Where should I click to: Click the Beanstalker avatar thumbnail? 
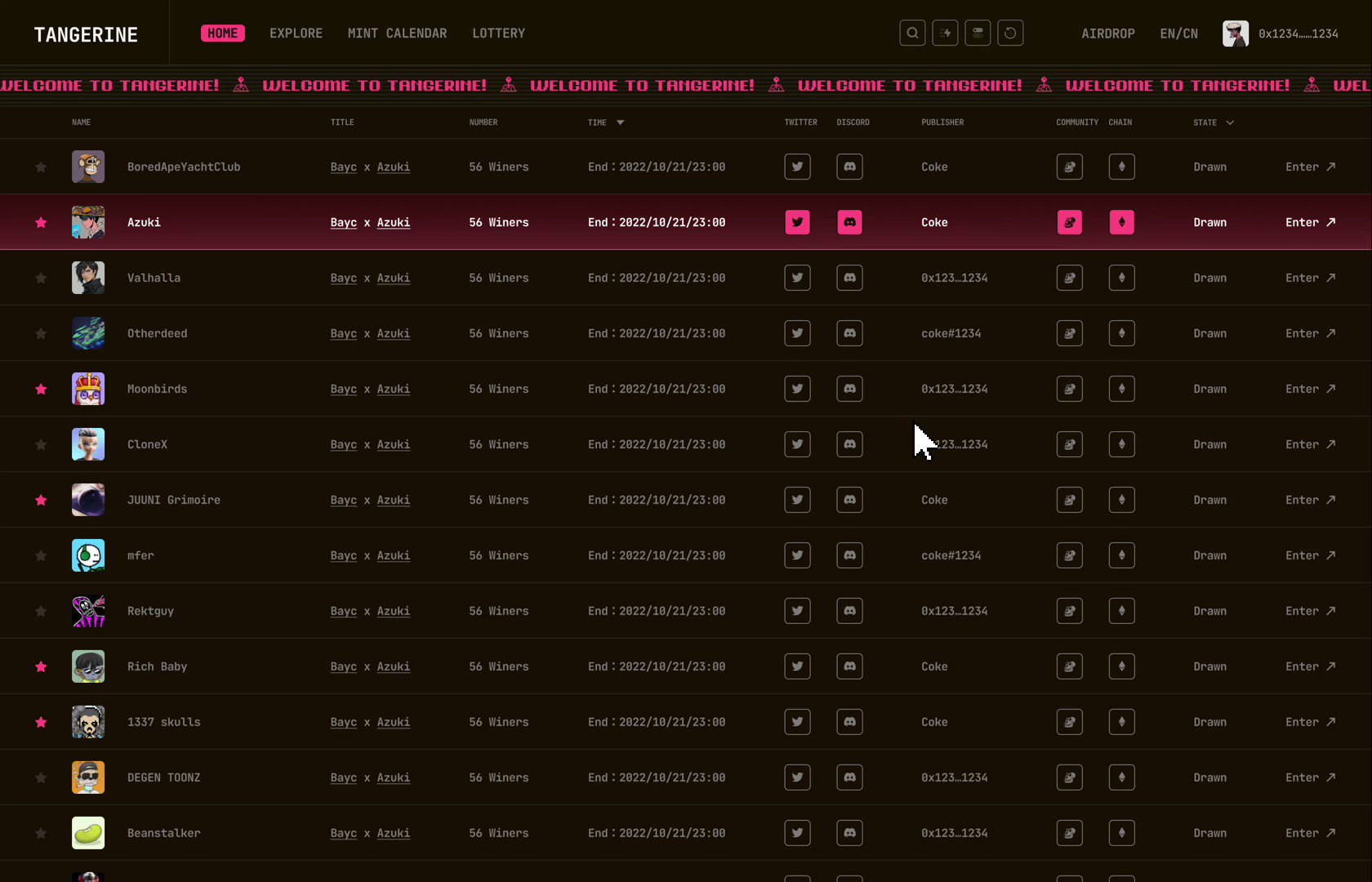click(x=88, y=833)
